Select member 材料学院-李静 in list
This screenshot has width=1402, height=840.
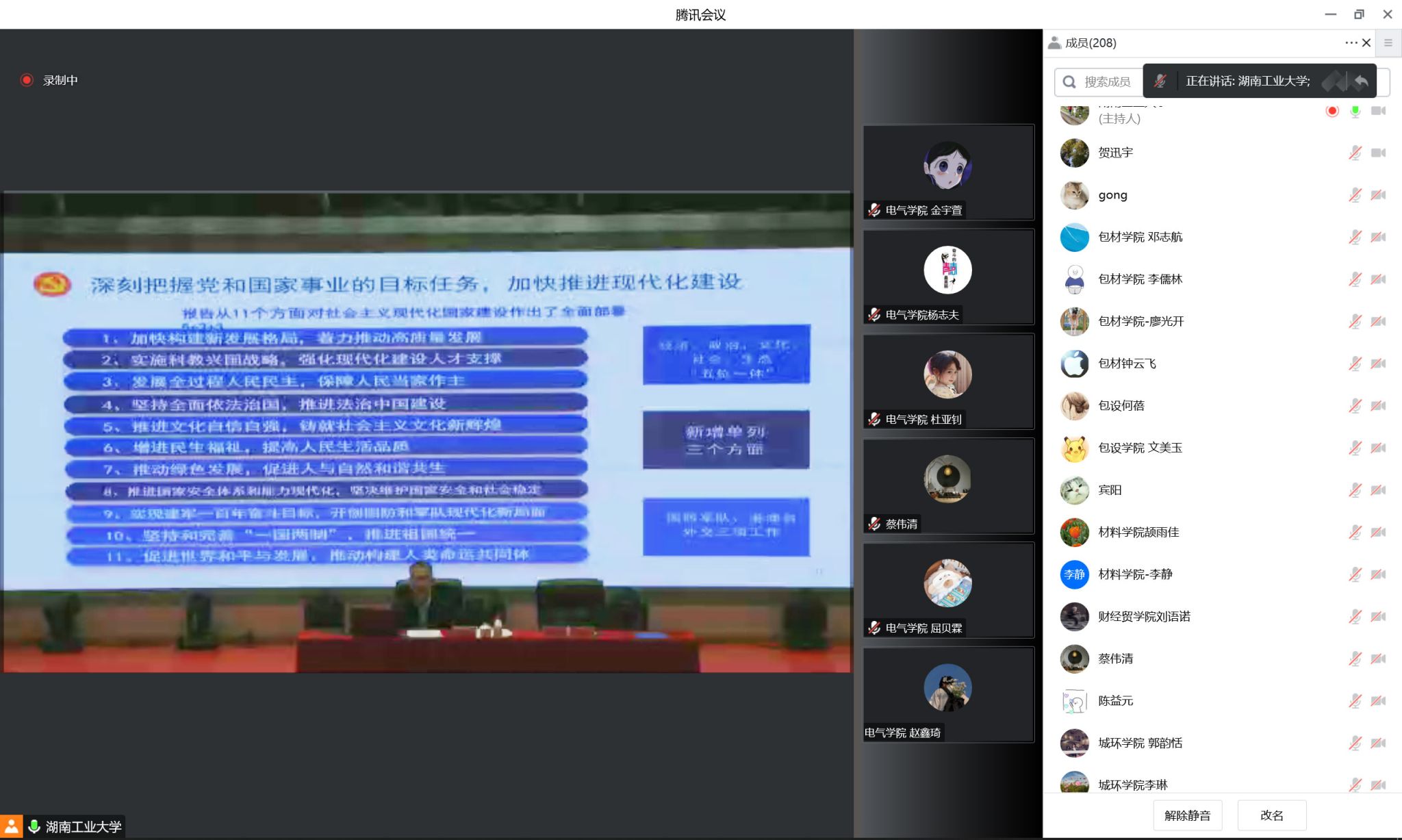point(1135,574)
